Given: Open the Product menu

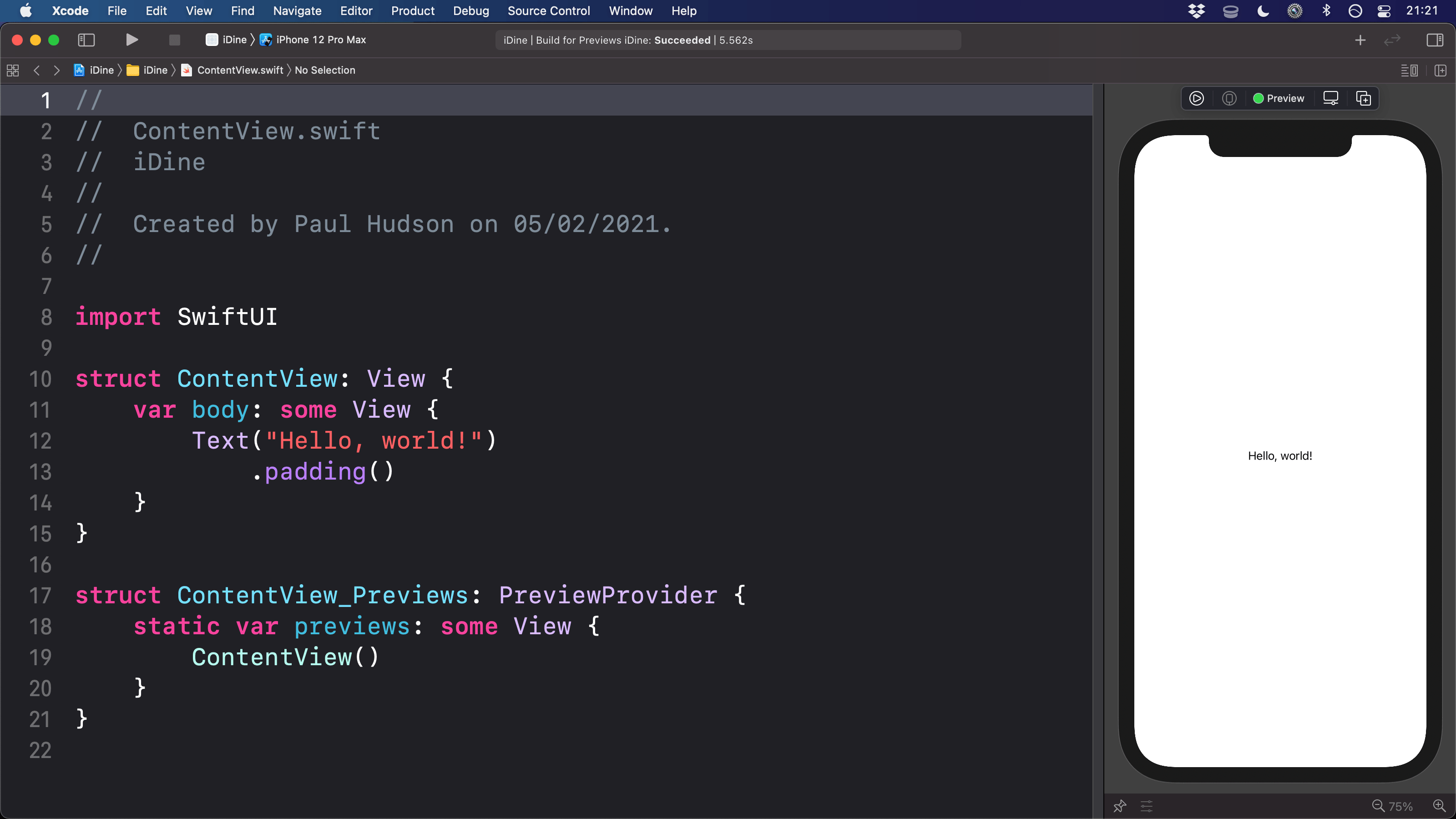Looking at the screenshot, I should point(413,11).
